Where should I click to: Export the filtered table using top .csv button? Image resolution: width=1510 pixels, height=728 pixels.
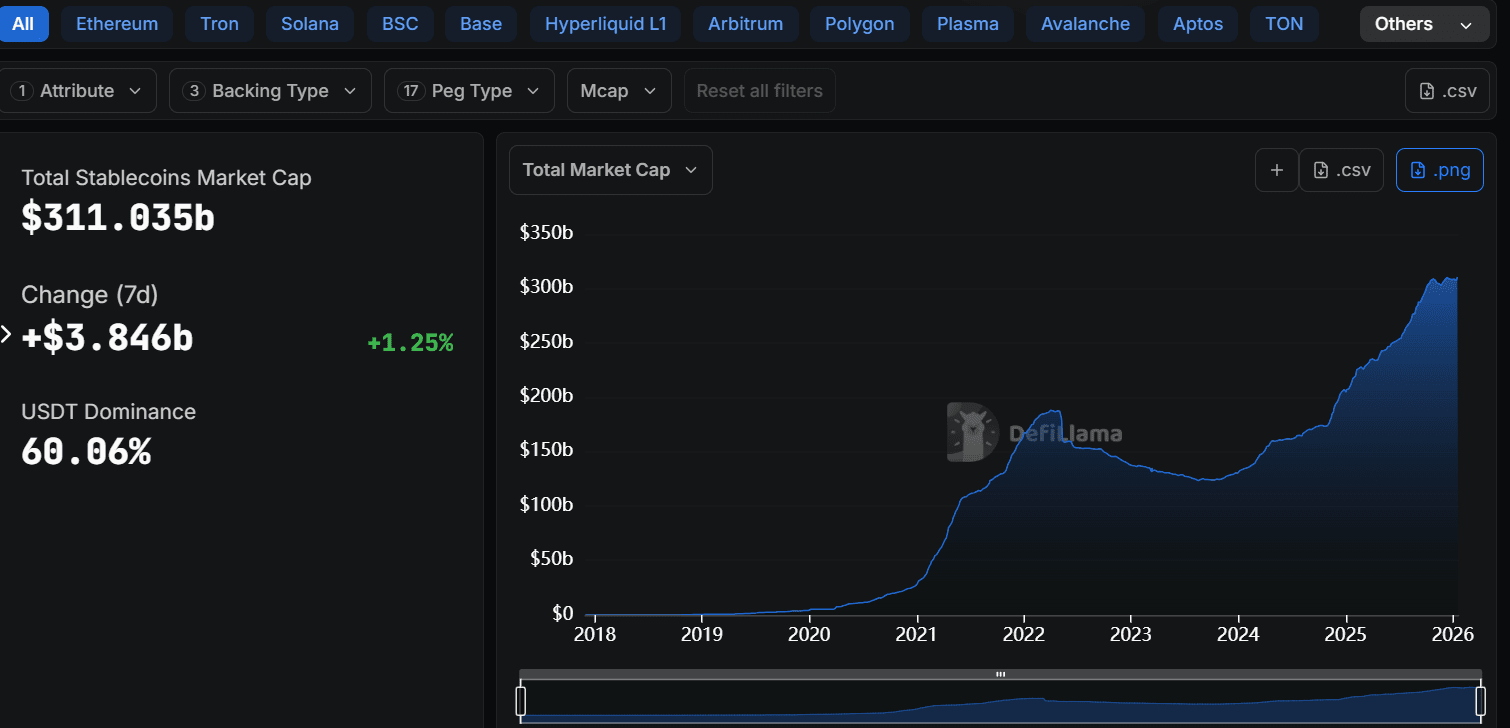click(x=1448, y=91)
